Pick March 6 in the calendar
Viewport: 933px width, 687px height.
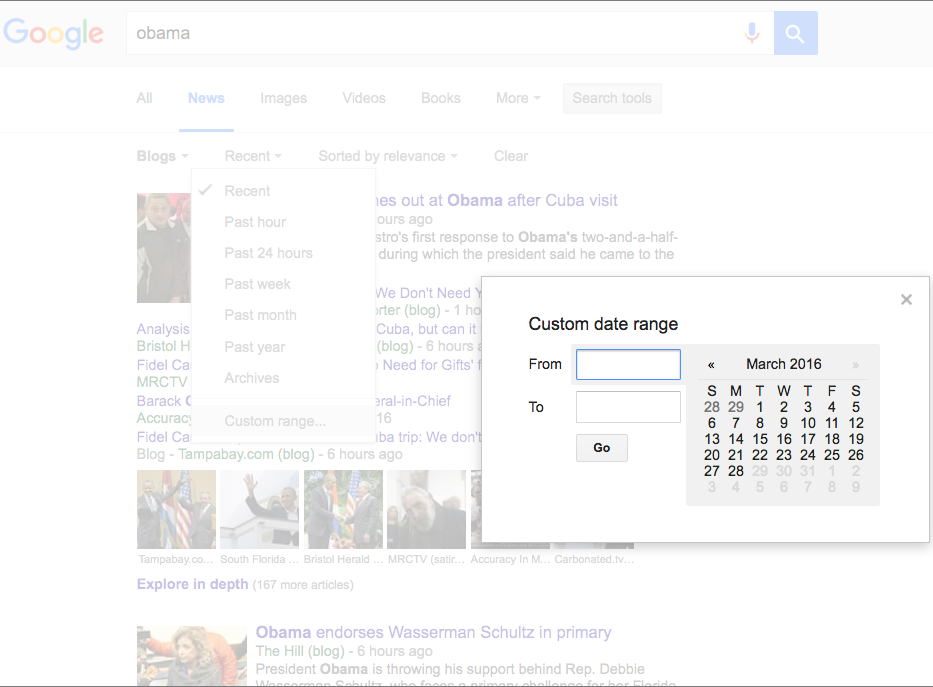[x=712, y=424]
